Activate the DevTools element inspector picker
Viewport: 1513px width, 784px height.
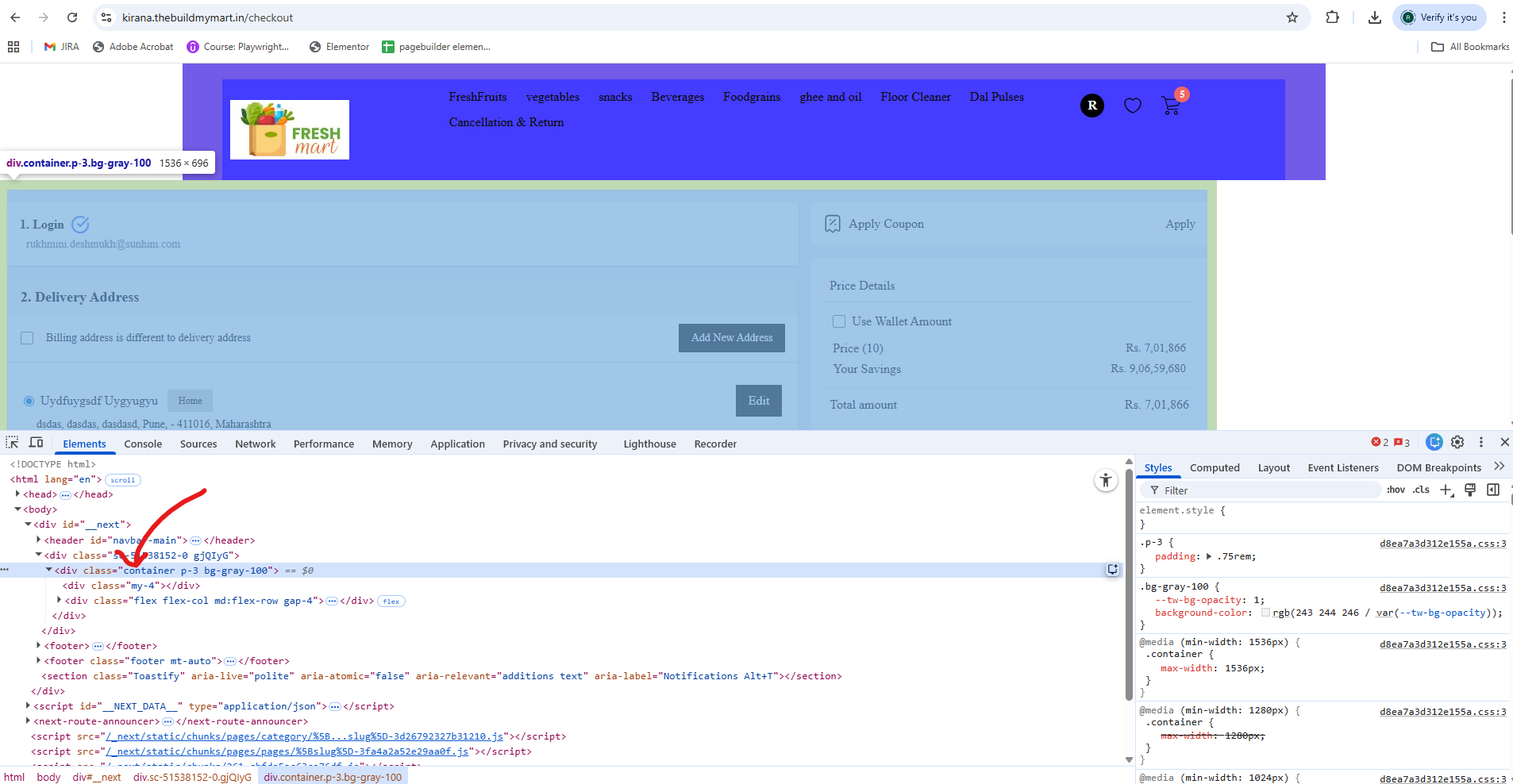click(x=12, y=443)
